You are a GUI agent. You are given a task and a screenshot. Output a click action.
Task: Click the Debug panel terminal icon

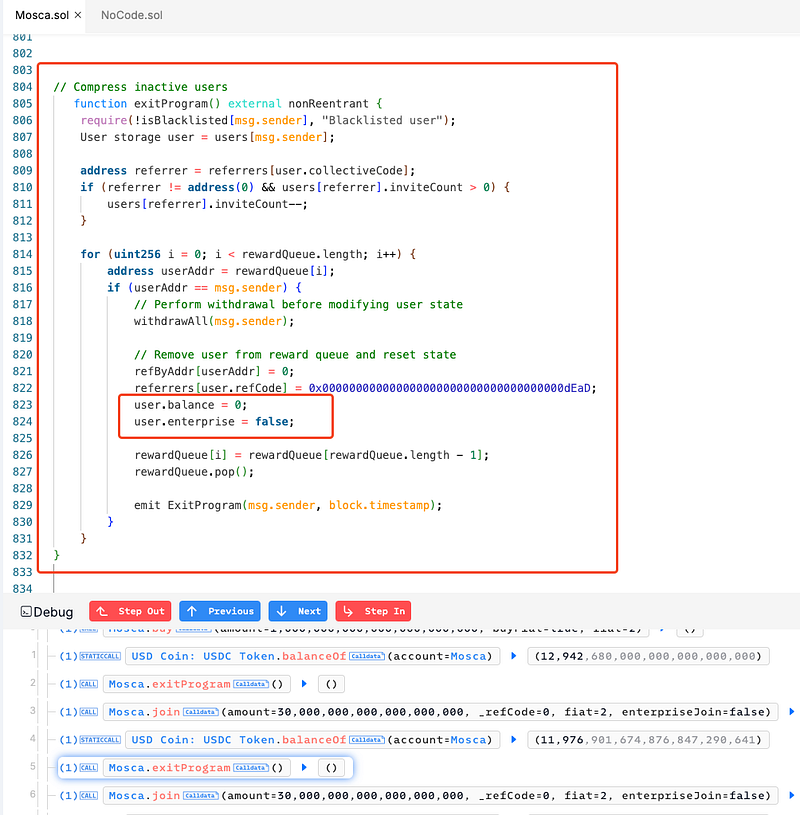26,612
